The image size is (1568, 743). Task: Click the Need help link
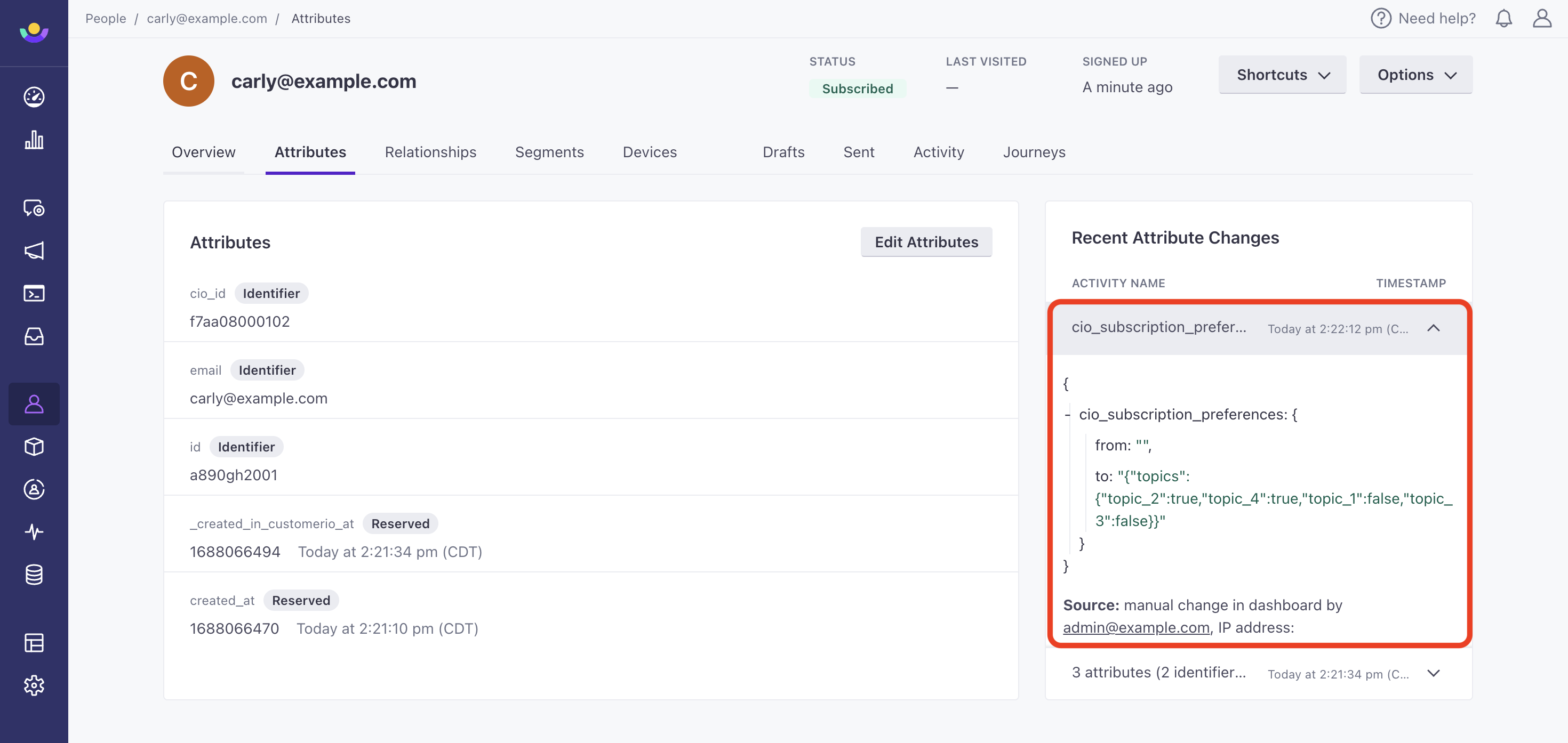pyautogui.click(x=1423, y=18)
